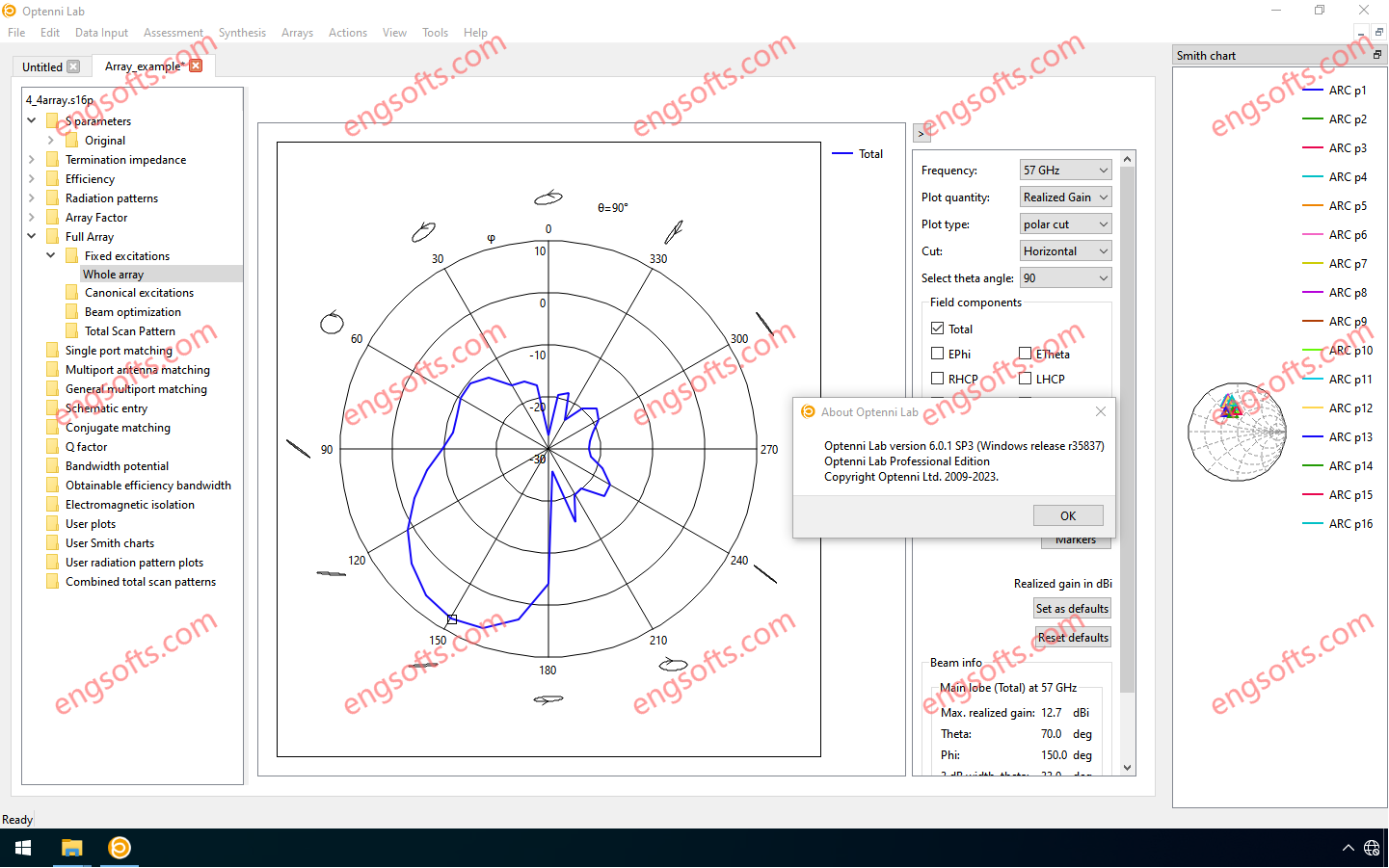Click the Windows Start button

pyautogui.click(x=23, y=850)
